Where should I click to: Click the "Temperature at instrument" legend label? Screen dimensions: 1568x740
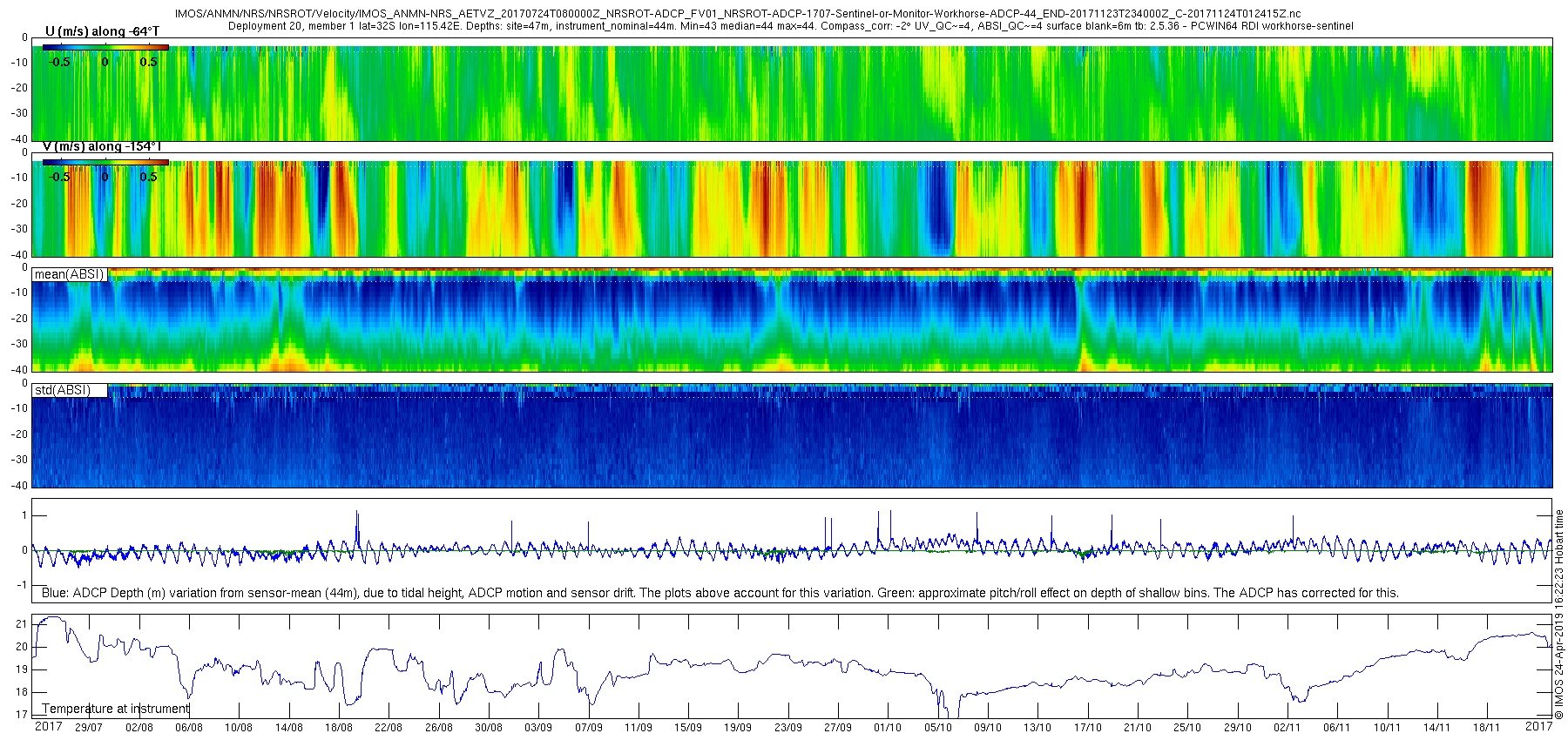coord(115,709)
